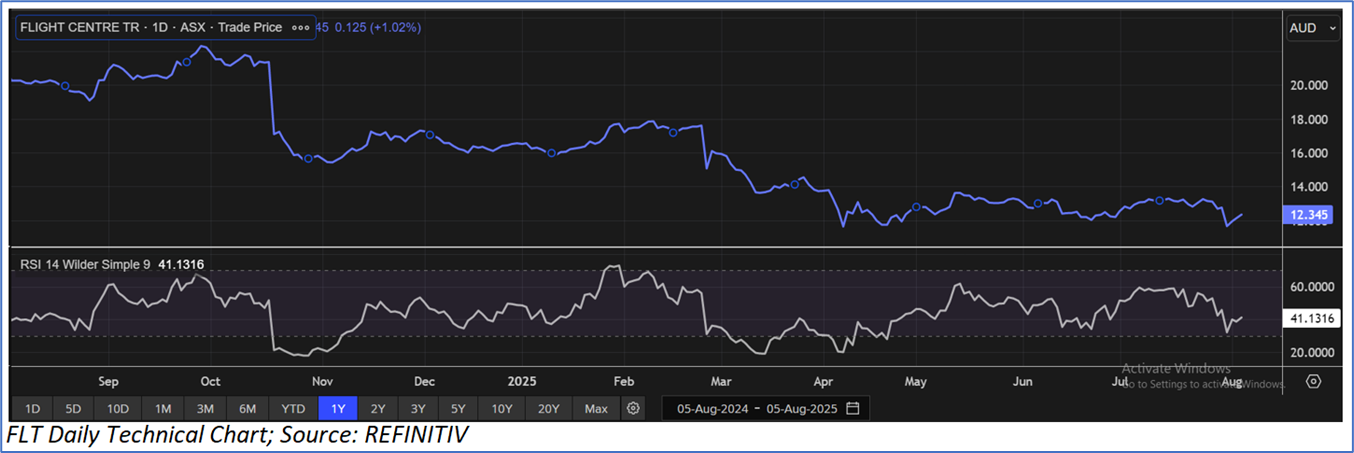Click the 0.125 (+1.02%) price change text

point(377,28)
